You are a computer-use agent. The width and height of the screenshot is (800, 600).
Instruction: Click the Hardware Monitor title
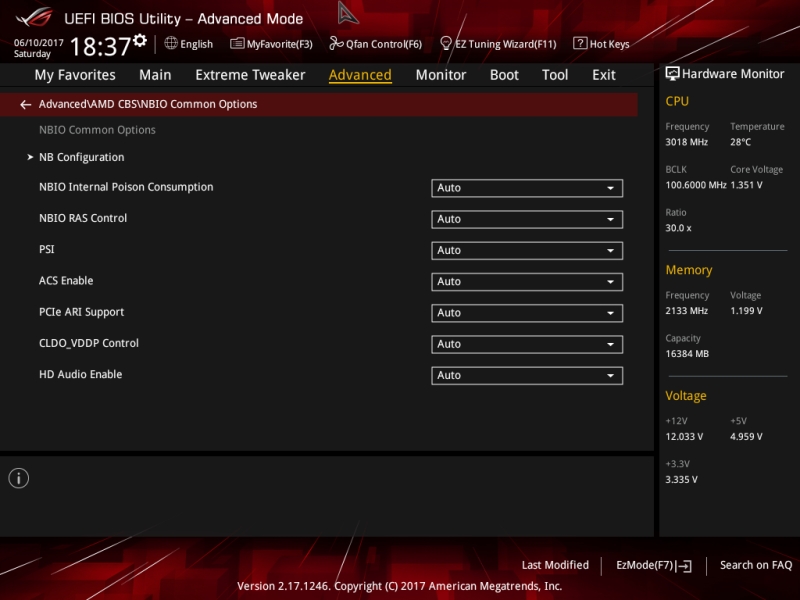[x=733, y=74]
